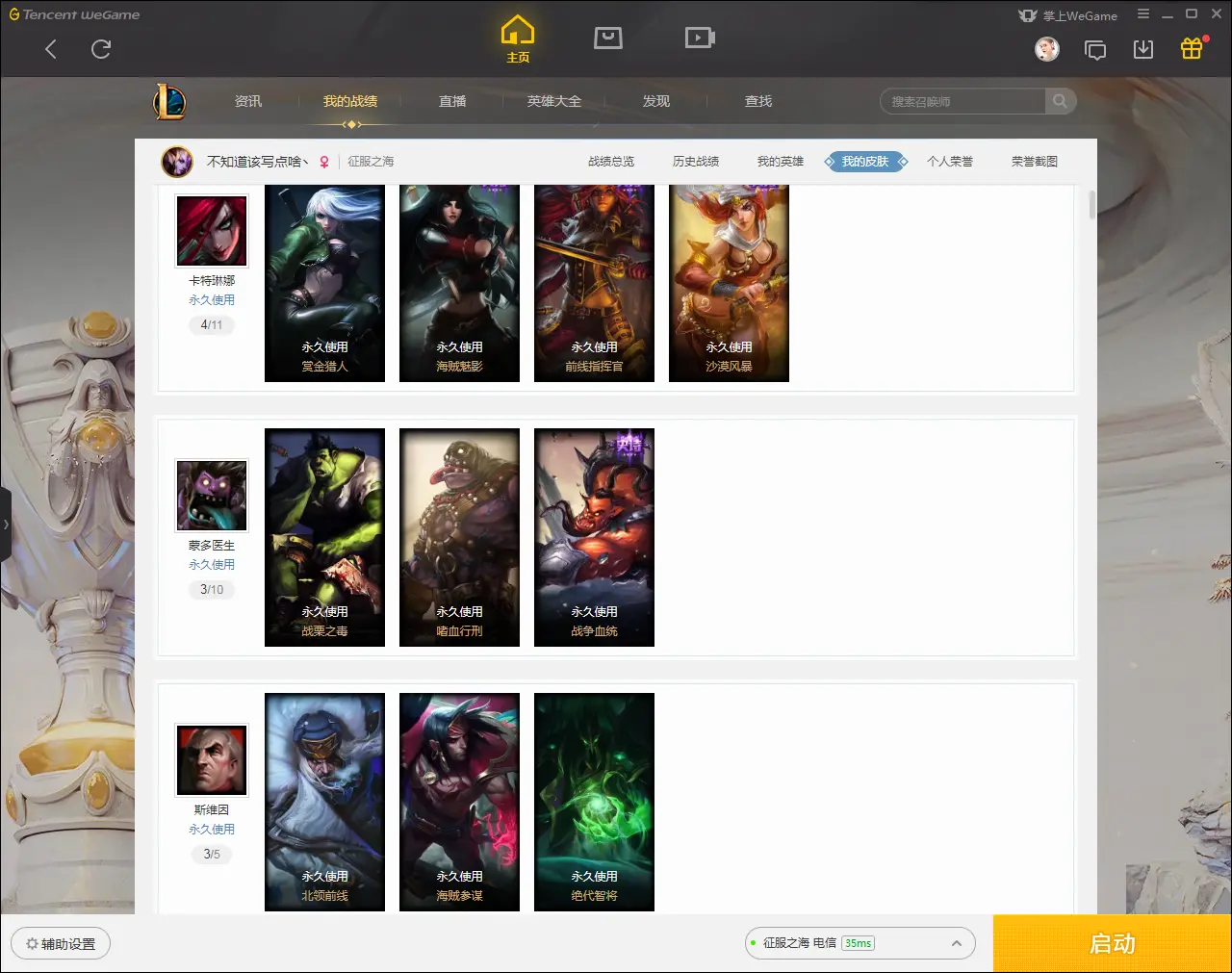1232x973 pixels.
Task: Click the Tencent WeGame title logo
Action: (75, 14)
